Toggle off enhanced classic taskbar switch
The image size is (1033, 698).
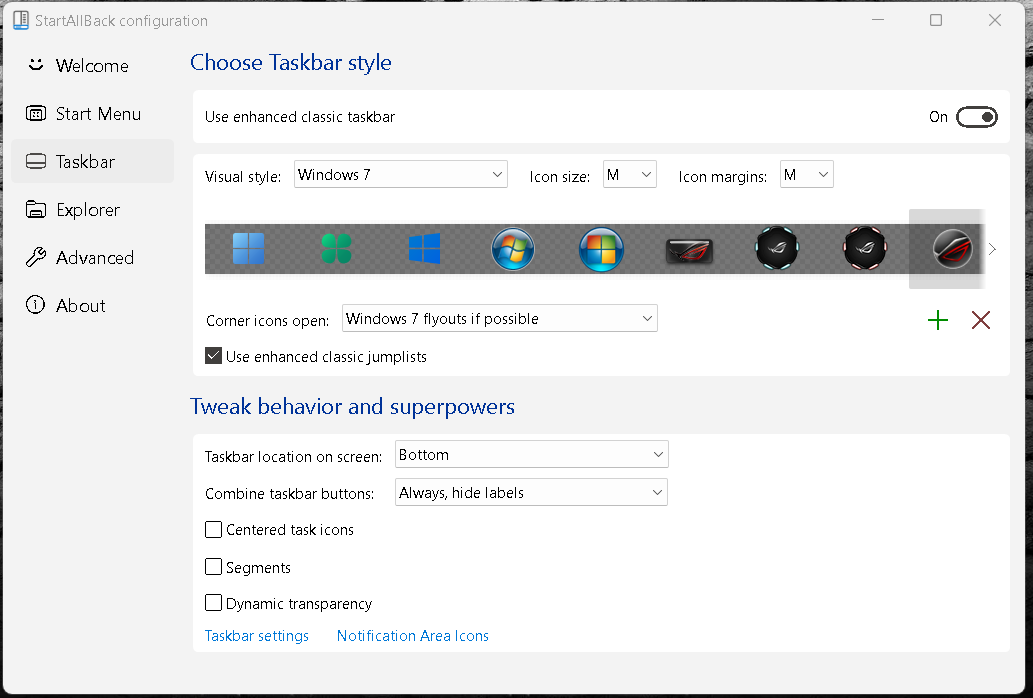coord(977,117)
